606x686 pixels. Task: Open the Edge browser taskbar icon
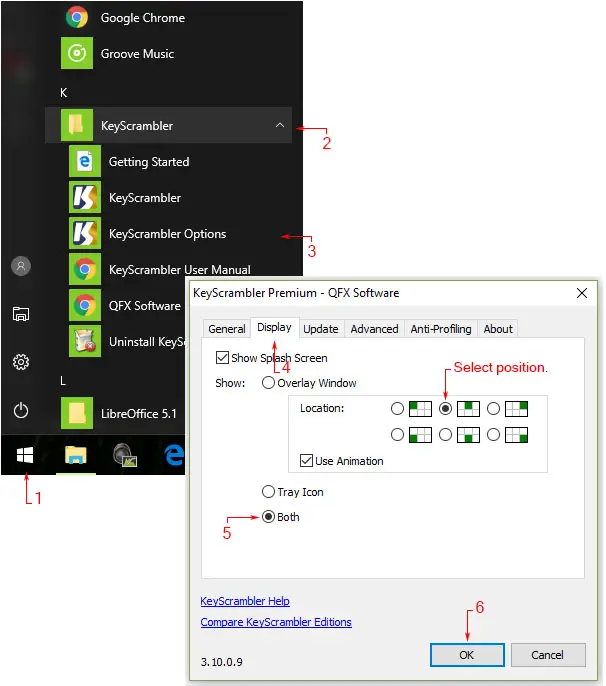point(173,455)
